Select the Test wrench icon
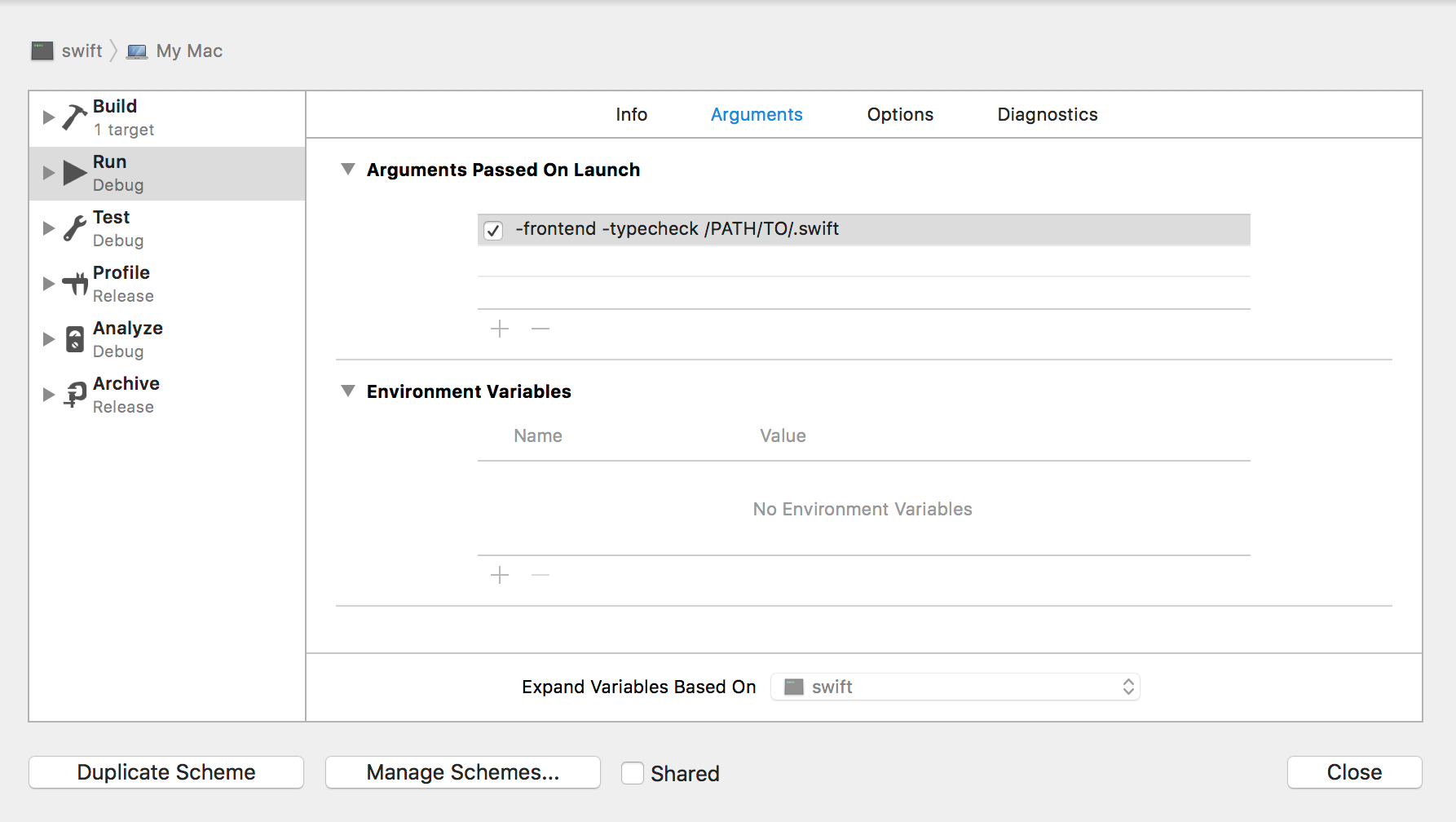Viewport: 1456px width, 822px height. (x=74, y=228)
